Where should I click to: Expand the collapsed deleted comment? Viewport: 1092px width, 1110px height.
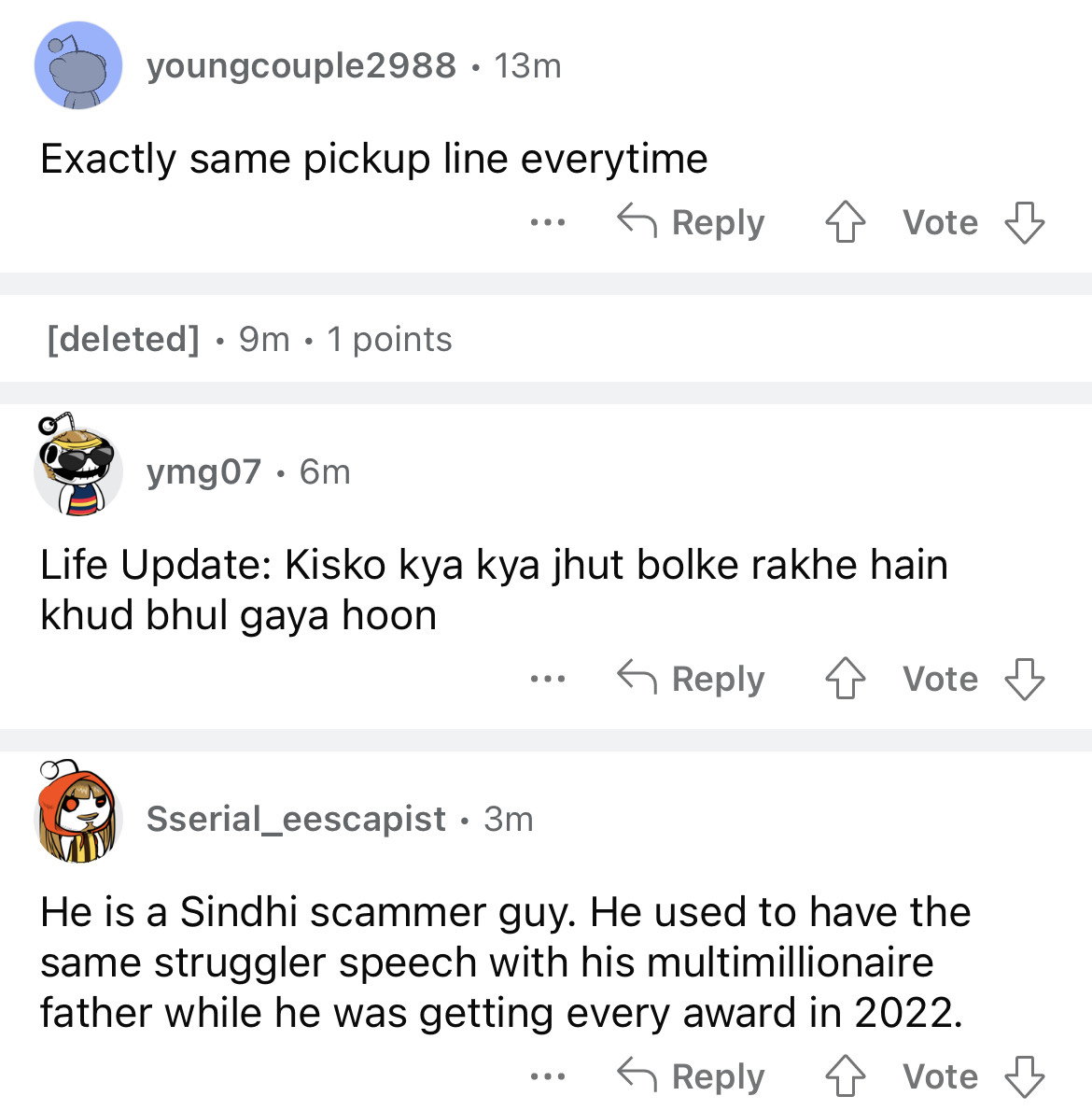tap(249, 339)
